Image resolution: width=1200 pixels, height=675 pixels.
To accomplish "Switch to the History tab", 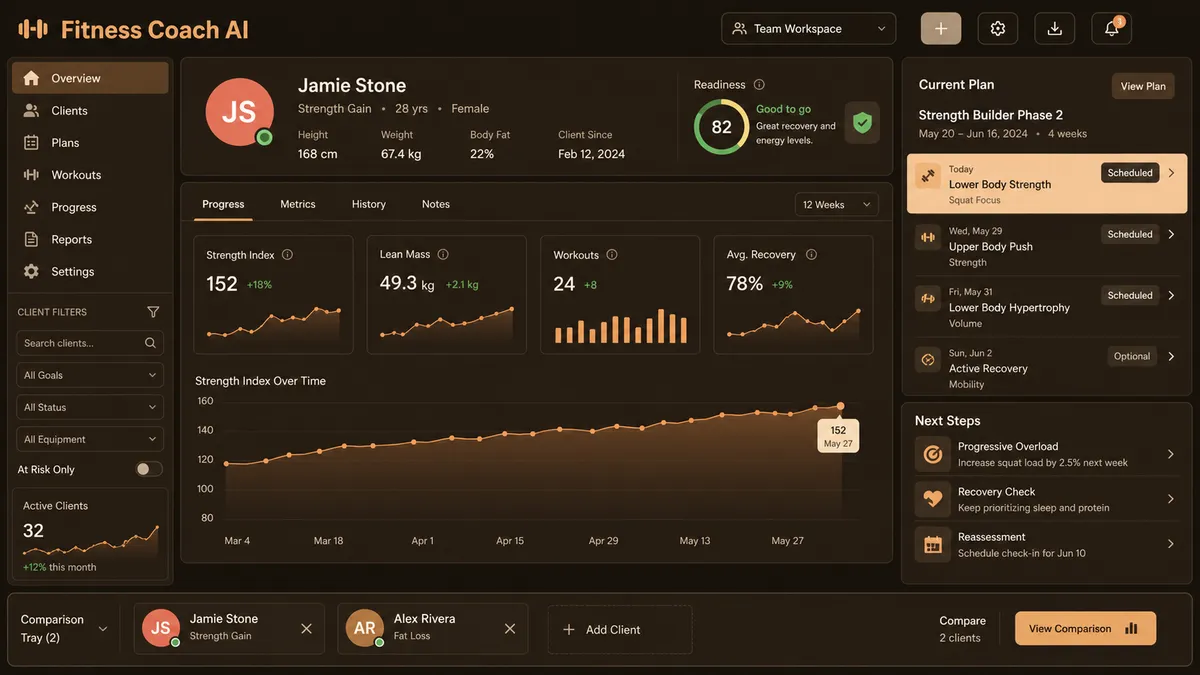I will [x=369, y=204].
